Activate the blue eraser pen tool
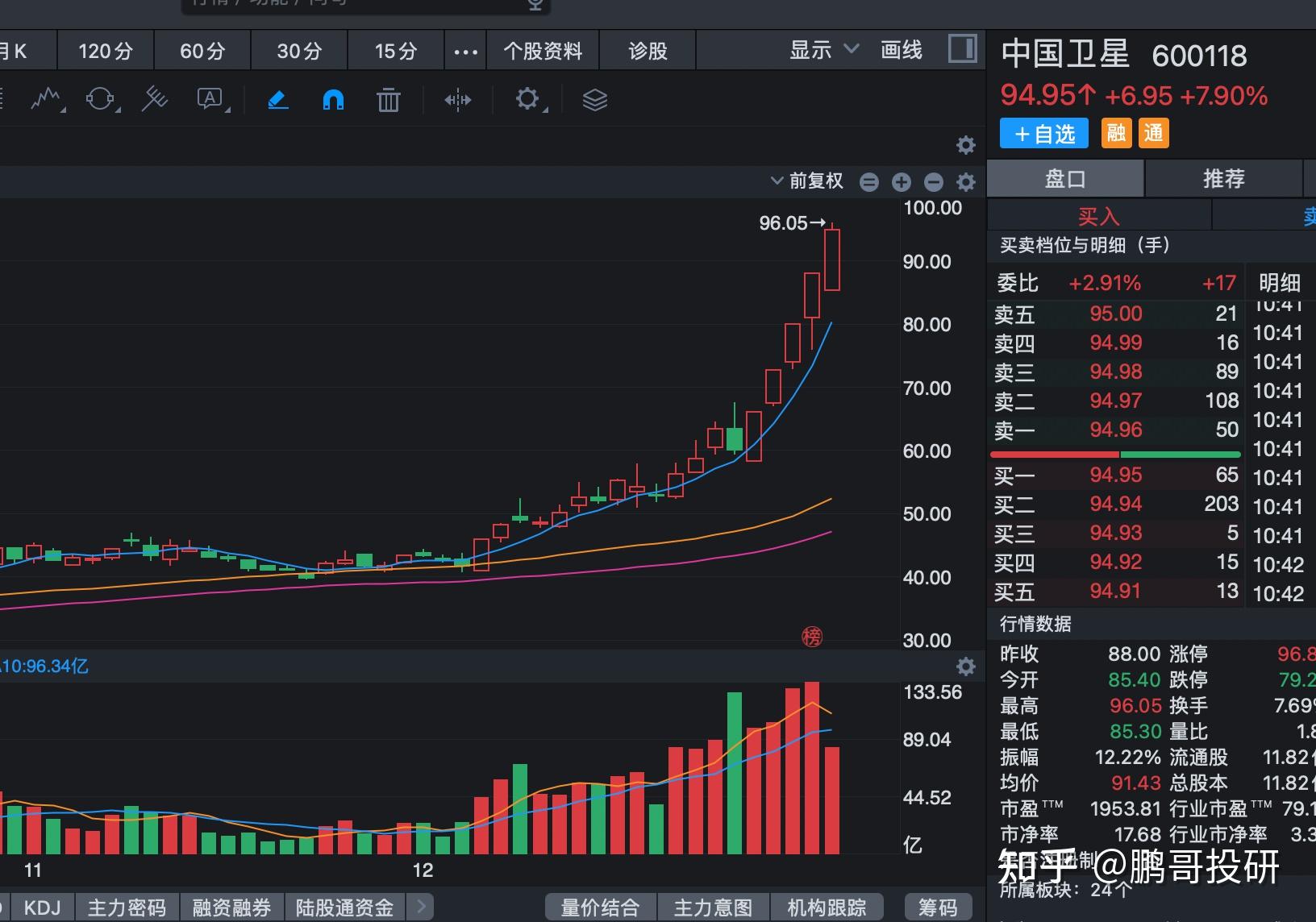1316x922 pixels. pyautogui.click(x=277, y=100)
